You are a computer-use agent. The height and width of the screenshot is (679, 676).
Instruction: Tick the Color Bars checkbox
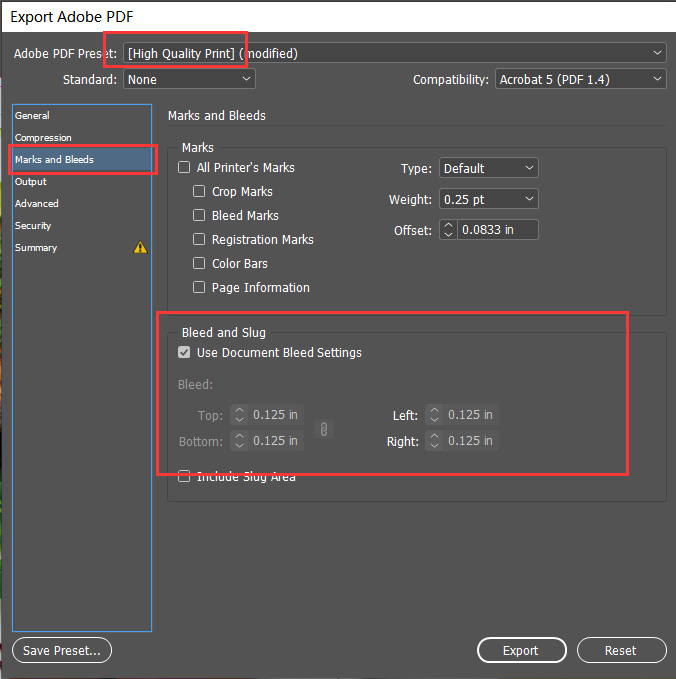[199, 263]
